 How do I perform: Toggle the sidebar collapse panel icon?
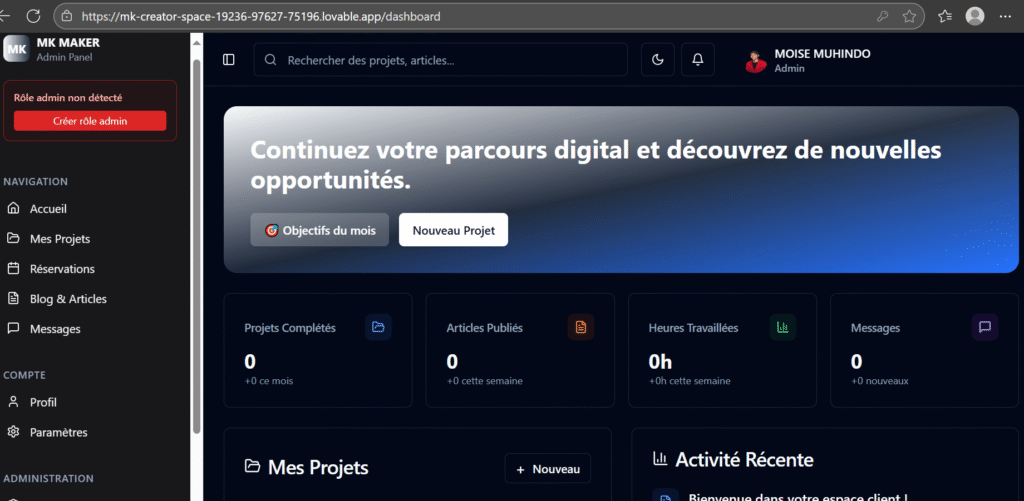[229, 60]
